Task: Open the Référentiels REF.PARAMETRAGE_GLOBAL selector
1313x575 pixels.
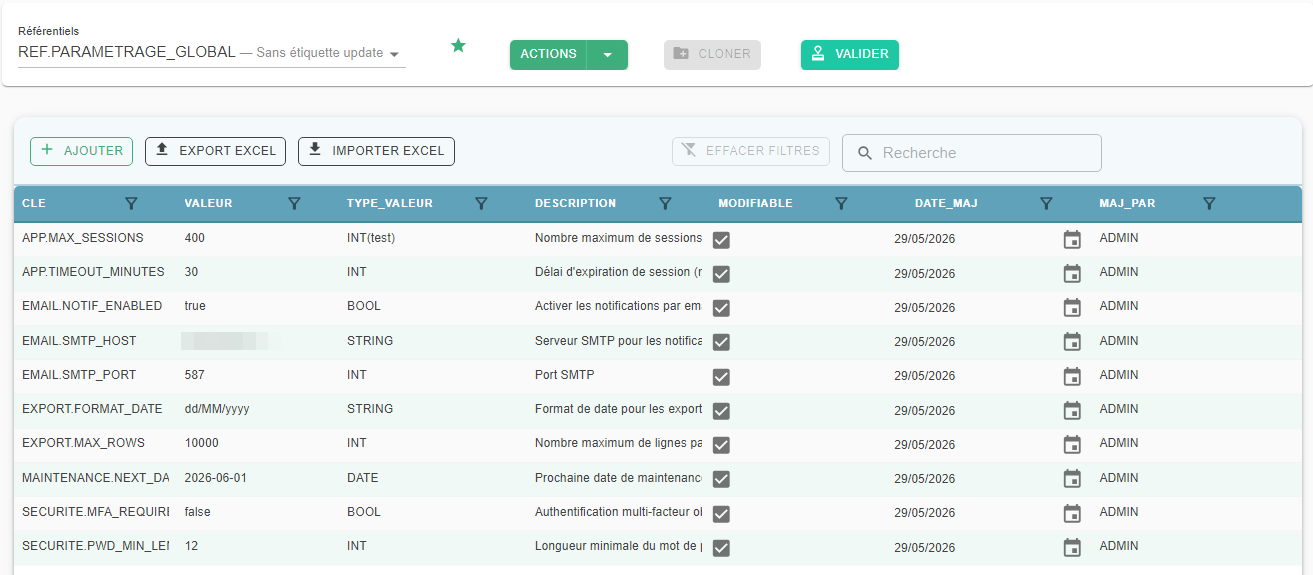Action: pos(212,52)
